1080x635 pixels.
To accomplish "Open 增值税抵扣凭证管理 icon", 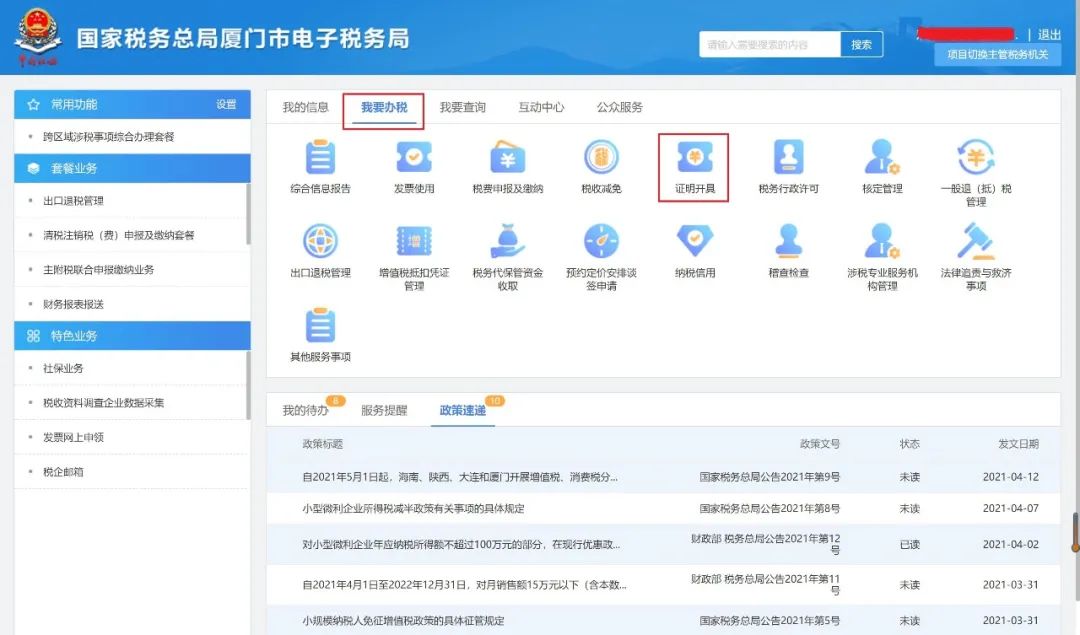I will (x=414, y=241).
